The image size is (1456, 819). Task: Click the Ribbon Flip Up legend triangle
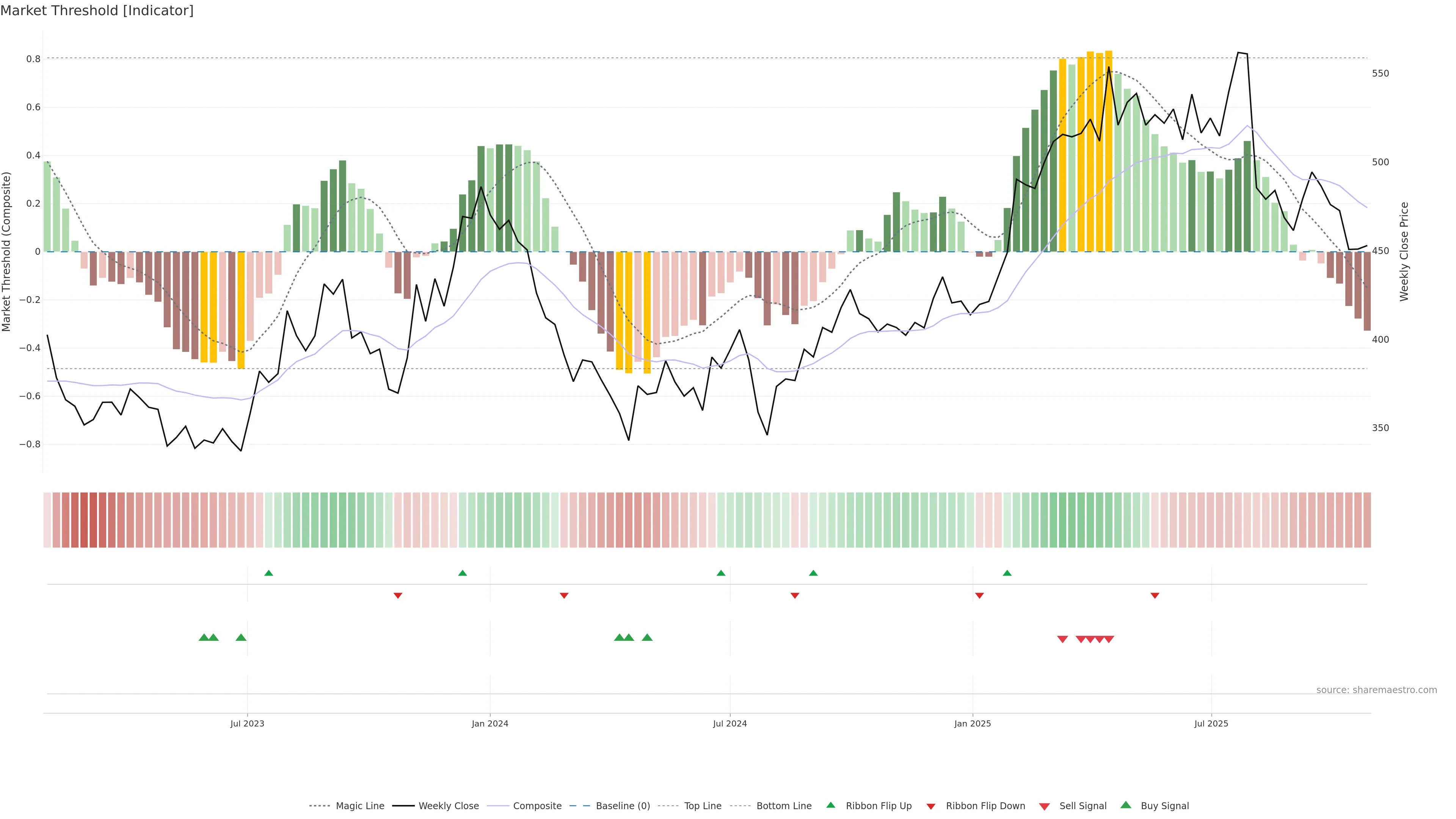click(830, 805)
